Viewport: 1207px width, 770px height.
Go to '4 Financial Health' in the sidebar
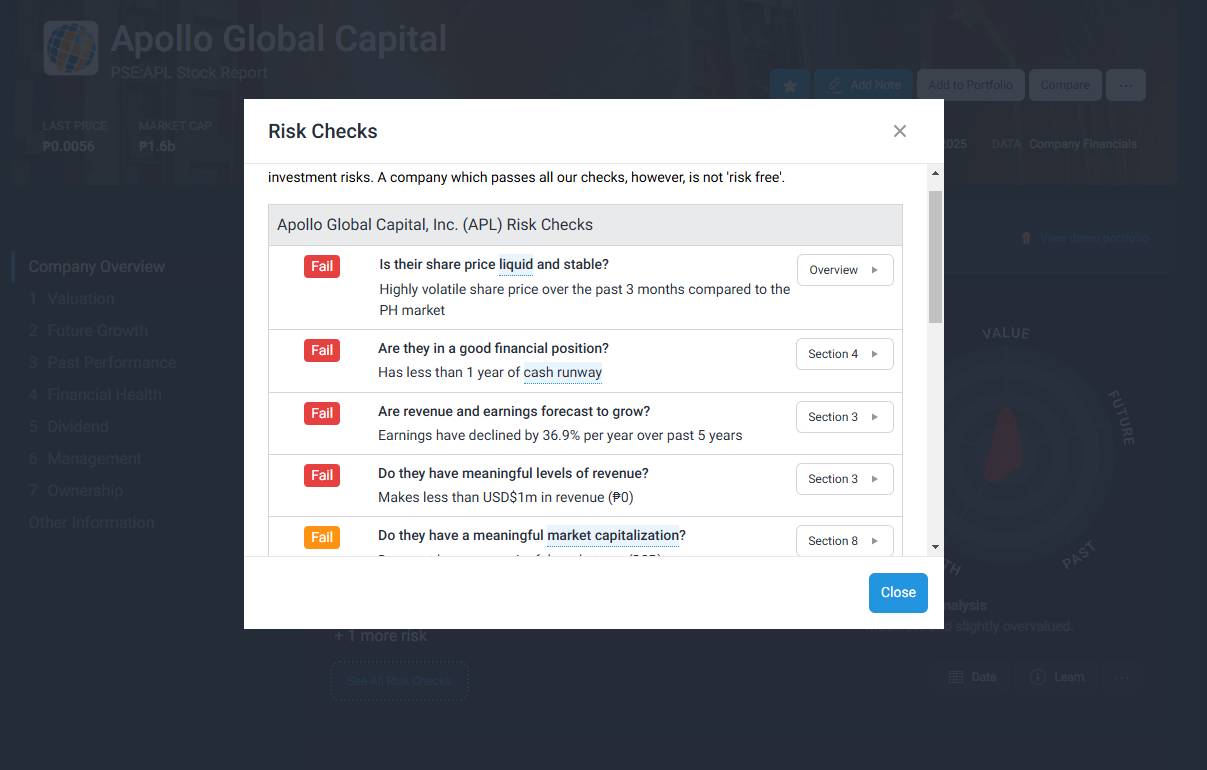[95, 395]
